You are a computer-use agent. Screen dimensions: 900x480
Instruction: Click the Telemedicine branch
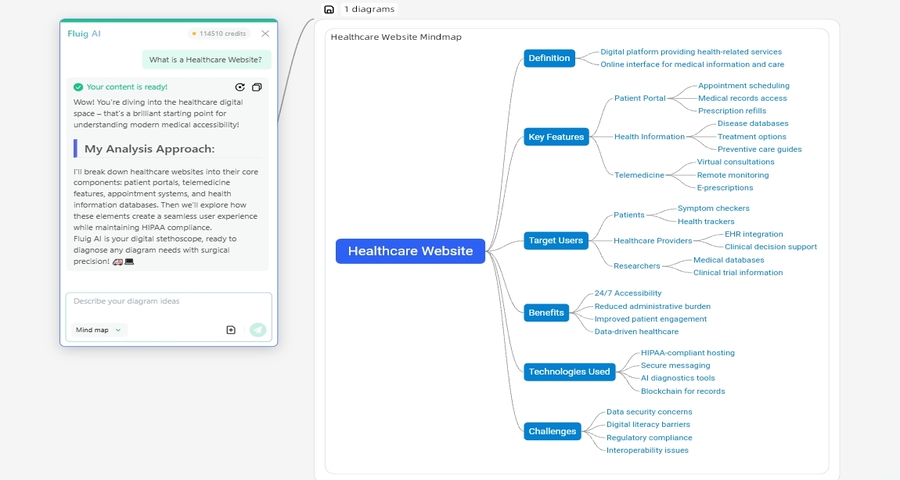(x=639, y=175)
